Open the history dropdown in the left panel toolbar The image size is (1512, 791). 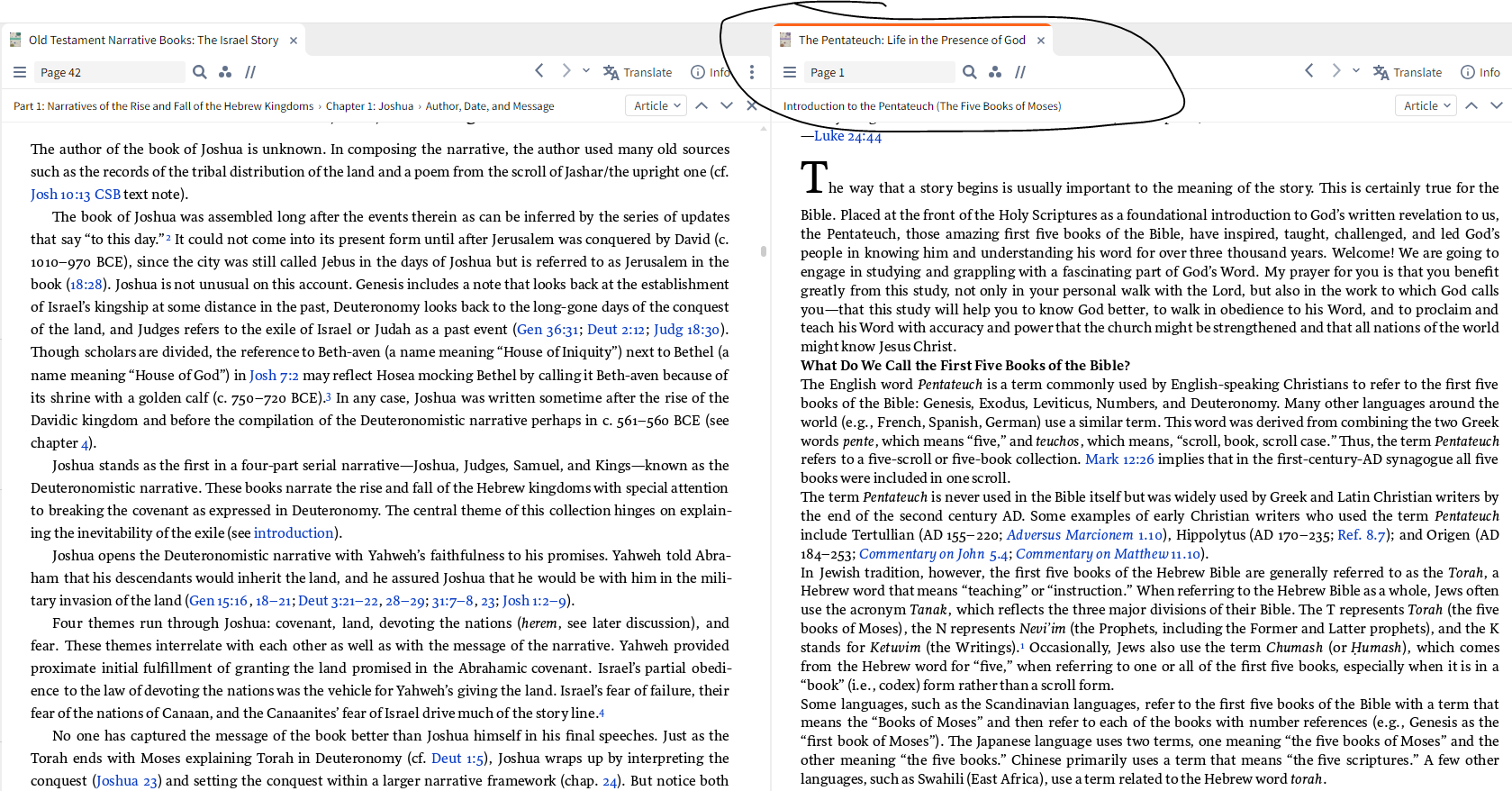[586, 70]
